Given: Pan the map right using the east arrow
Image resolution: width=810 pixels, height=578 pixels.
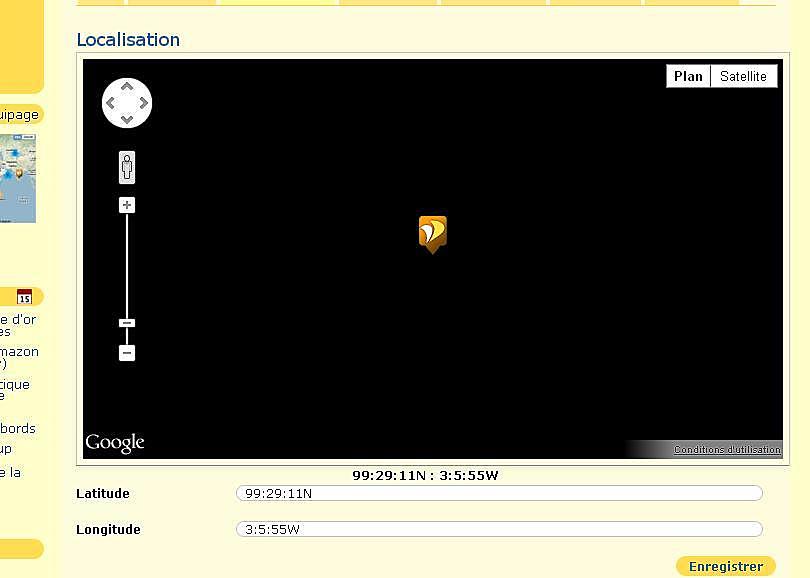Looking at the screenshot, I should click(x=144, y=103).
